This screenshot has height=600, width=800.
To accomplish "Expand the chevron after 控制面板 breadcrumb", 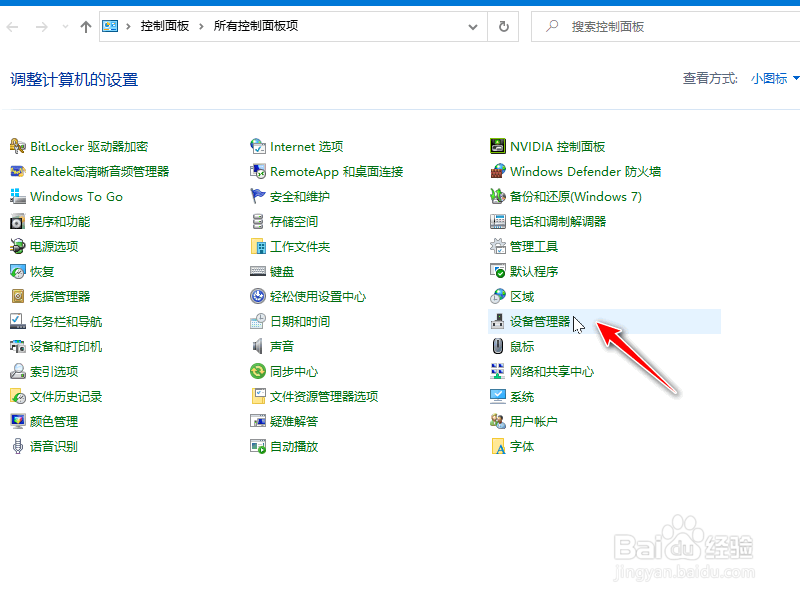I will tap(202, 27).
